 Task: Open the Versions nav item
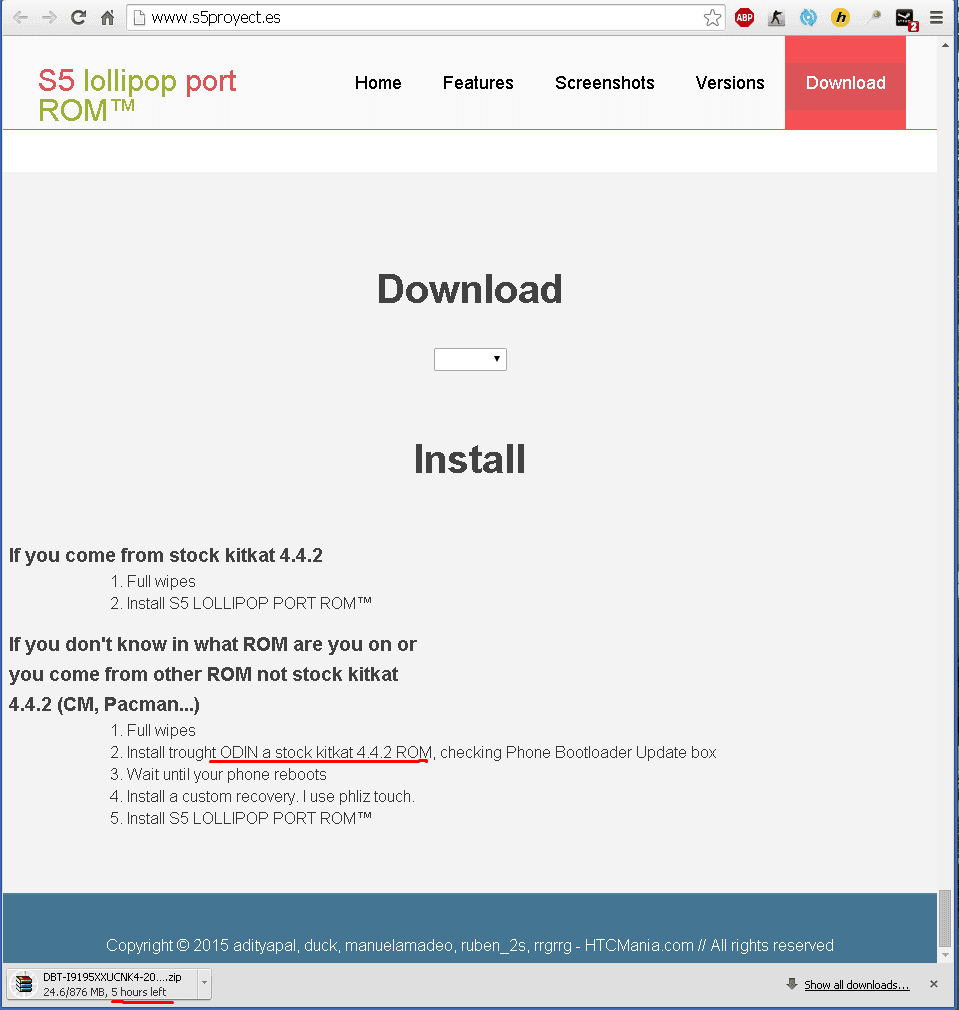730,82
